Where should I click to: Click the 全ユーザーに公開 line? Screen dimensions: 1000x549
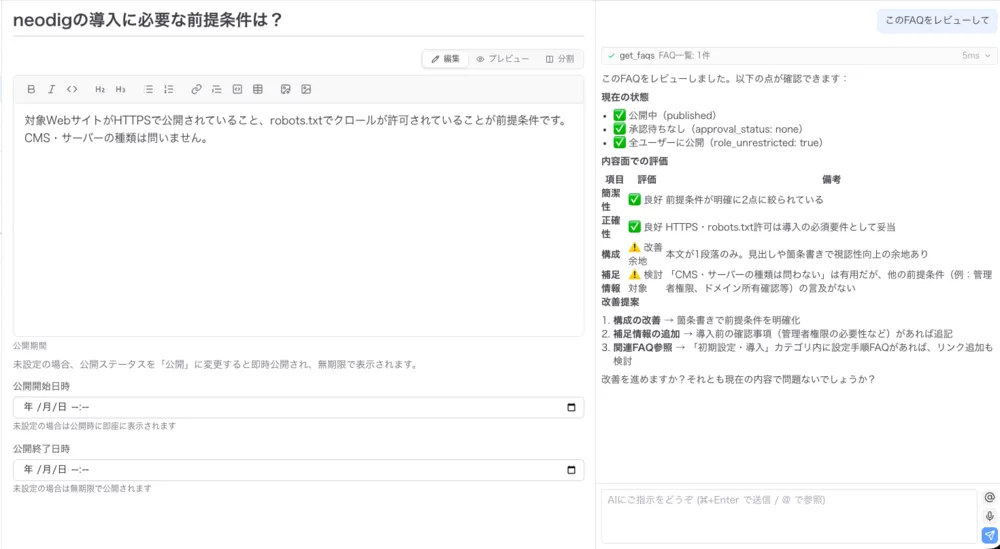click(x=718, y=143)
